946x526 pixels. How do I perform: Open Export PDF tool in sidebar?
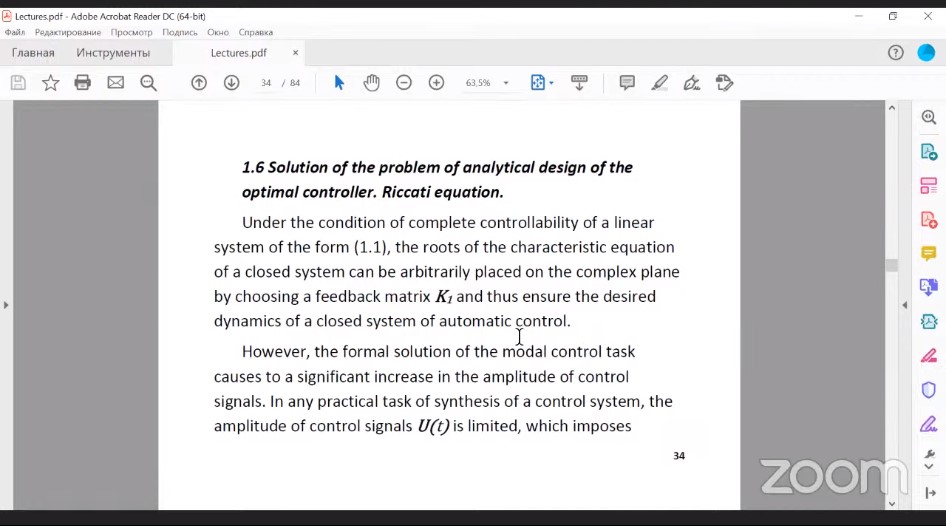[x=929, y=151]
